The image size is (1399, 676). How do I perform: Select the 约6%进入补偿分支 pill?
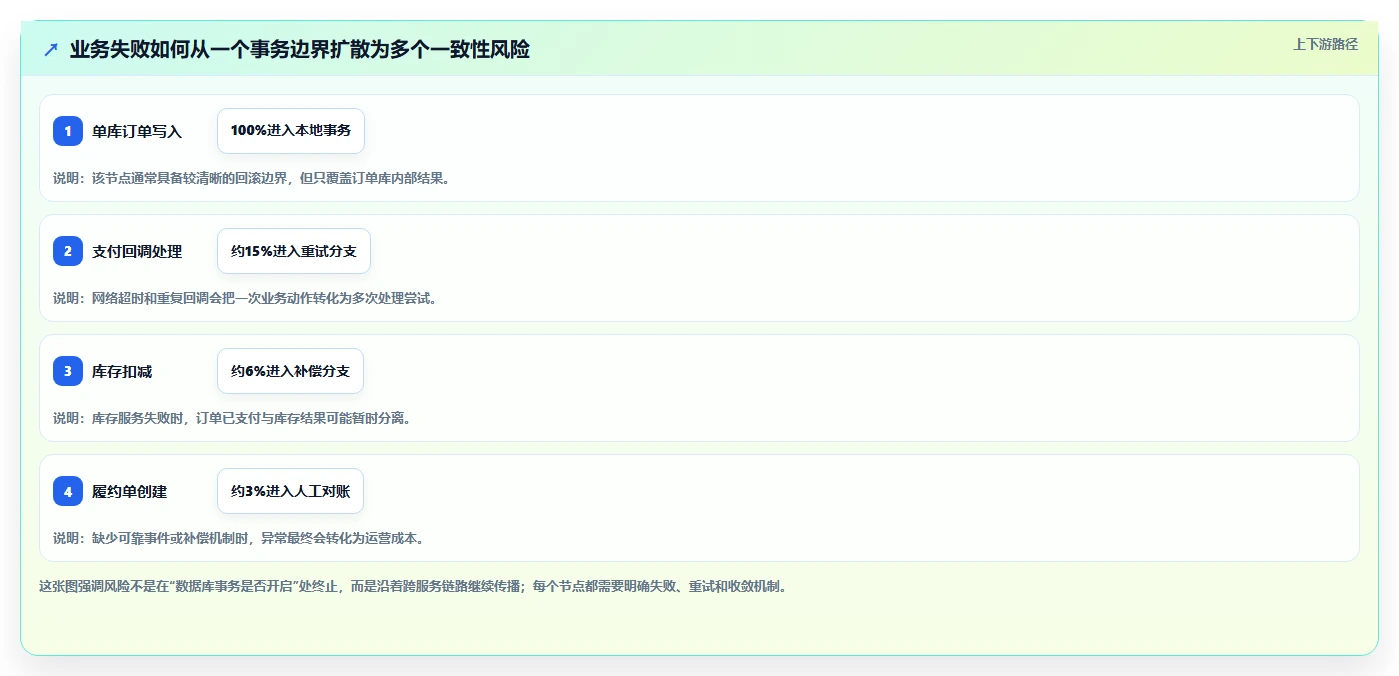click(x=290, y=371)
